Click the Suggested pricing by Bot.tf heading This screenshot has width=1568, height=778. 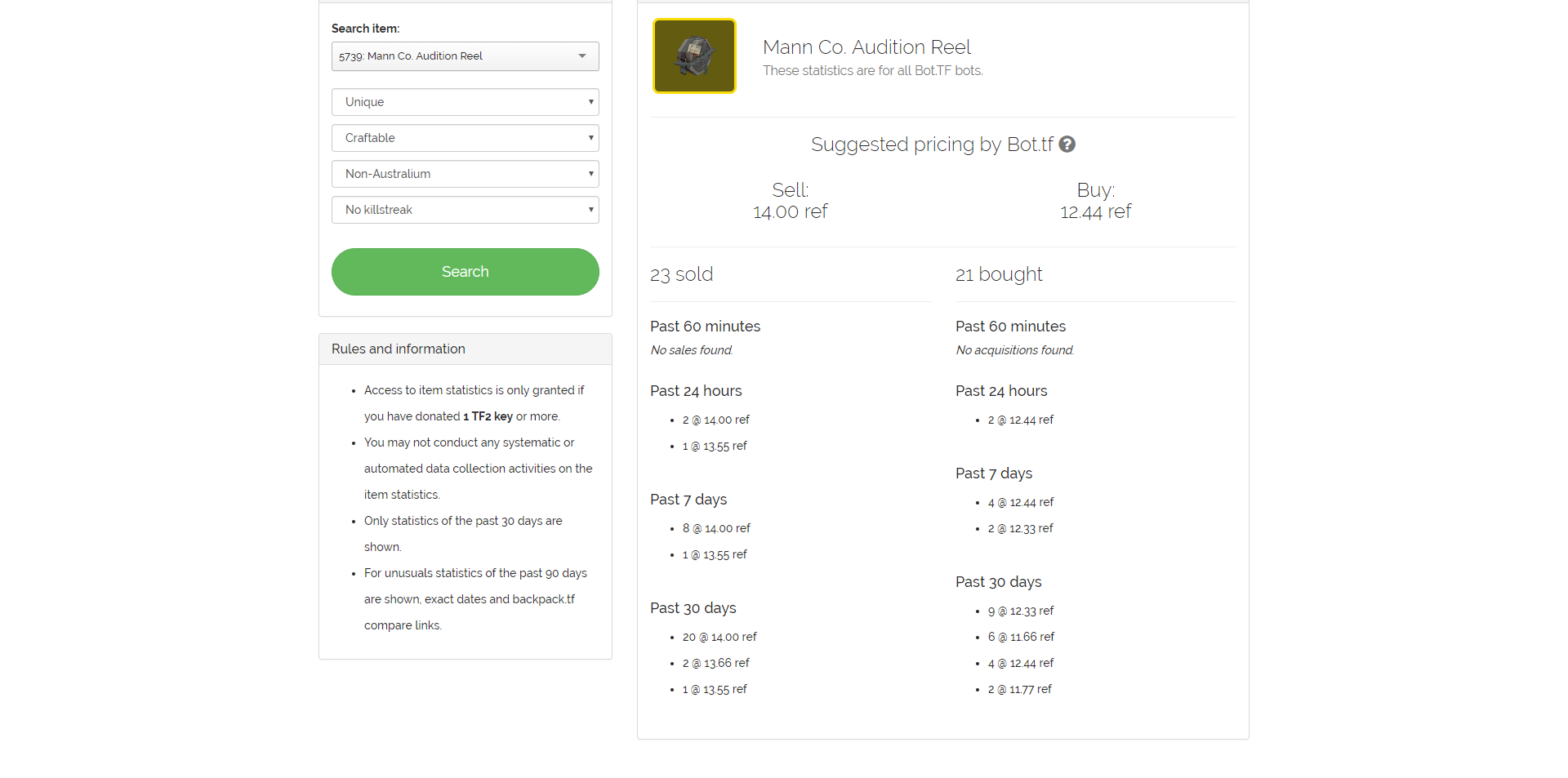932,144
